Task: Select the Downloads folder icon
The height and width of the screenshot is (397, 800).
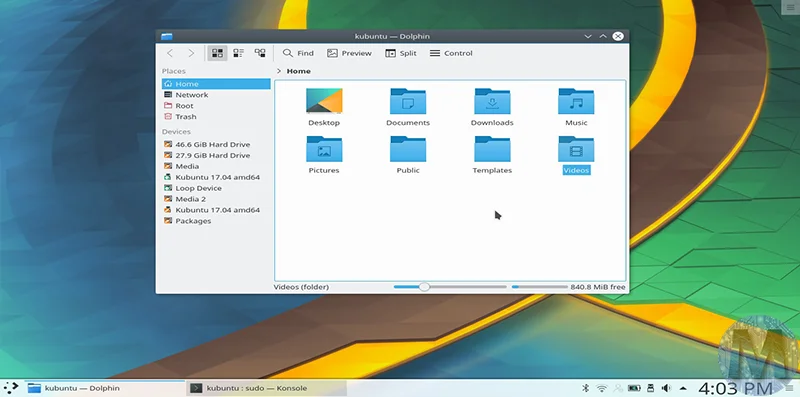Action: (x=492, y=101)
